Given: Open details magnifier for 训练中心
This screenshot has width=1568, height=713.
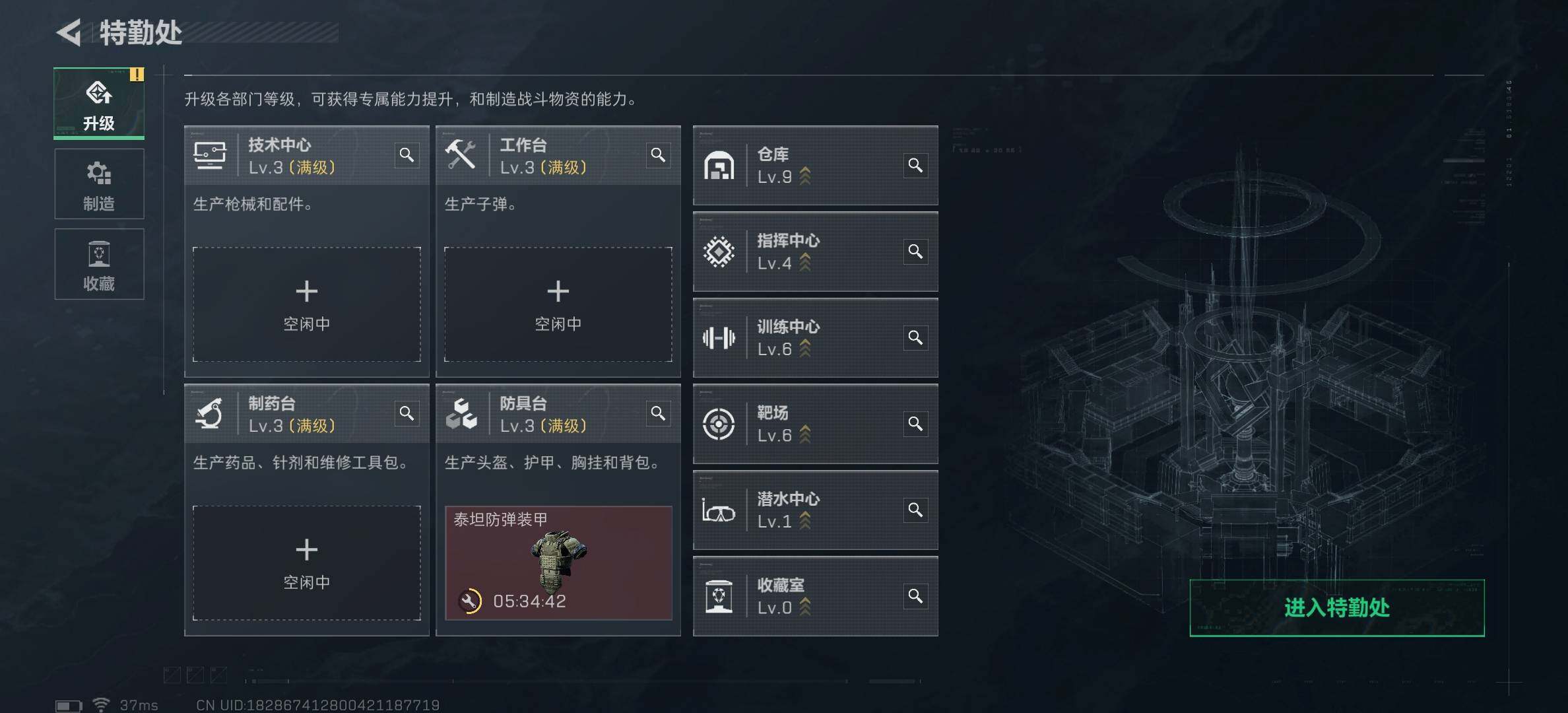Looking at the screenshot, I should pos(915,338).
